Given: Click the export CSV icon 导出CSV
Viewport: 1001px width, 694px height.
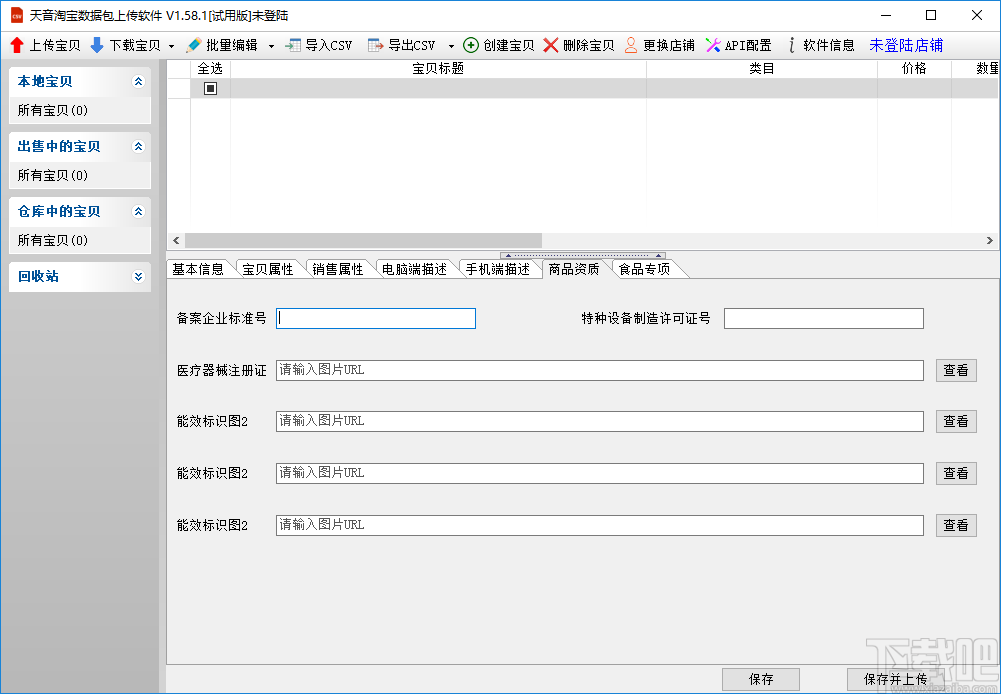Looking at the screenshot, I should (x=376, y=45).
